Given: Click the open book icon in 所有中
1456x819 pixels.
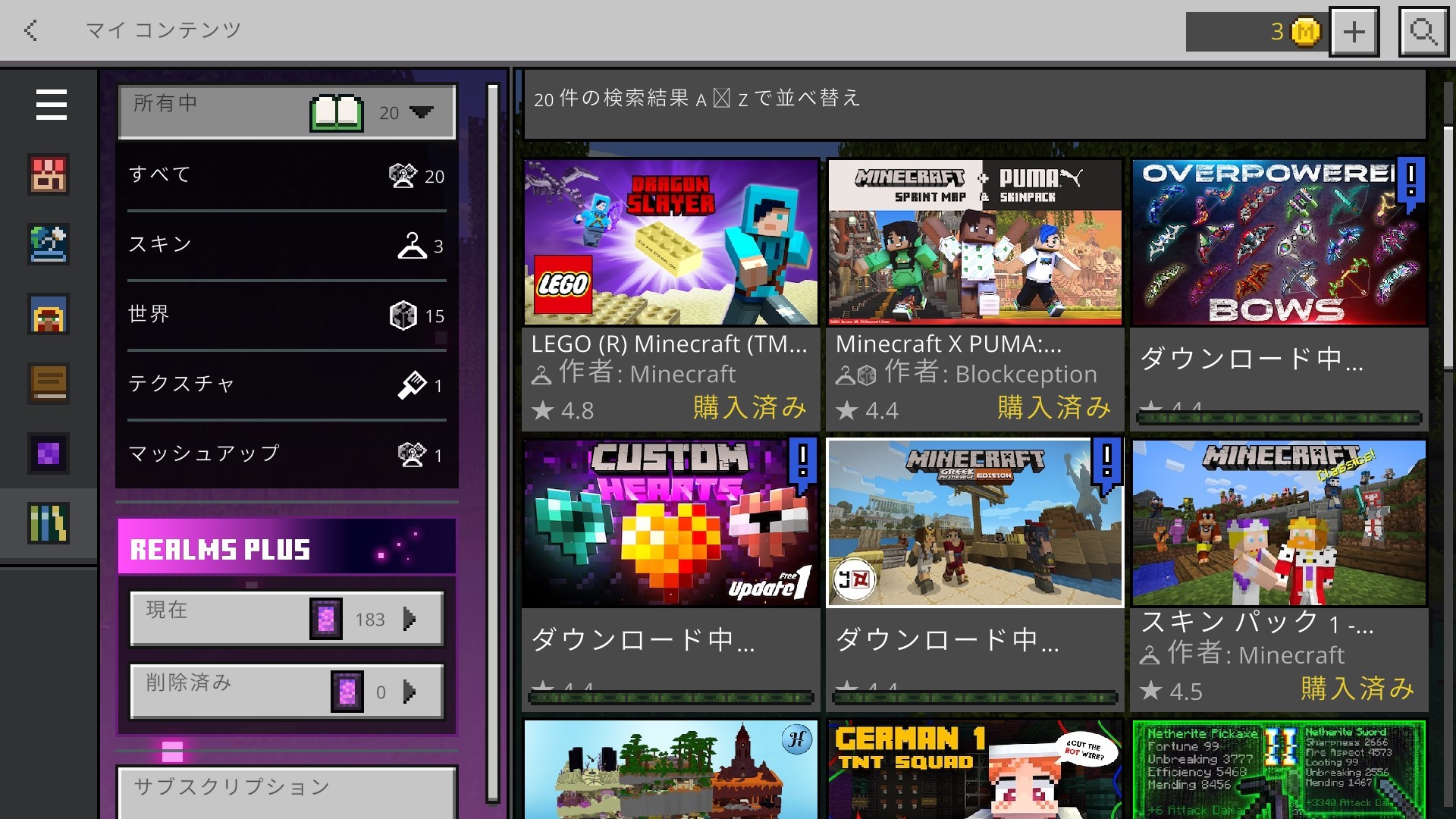Looking at the screenshot, I should point(337,113).
